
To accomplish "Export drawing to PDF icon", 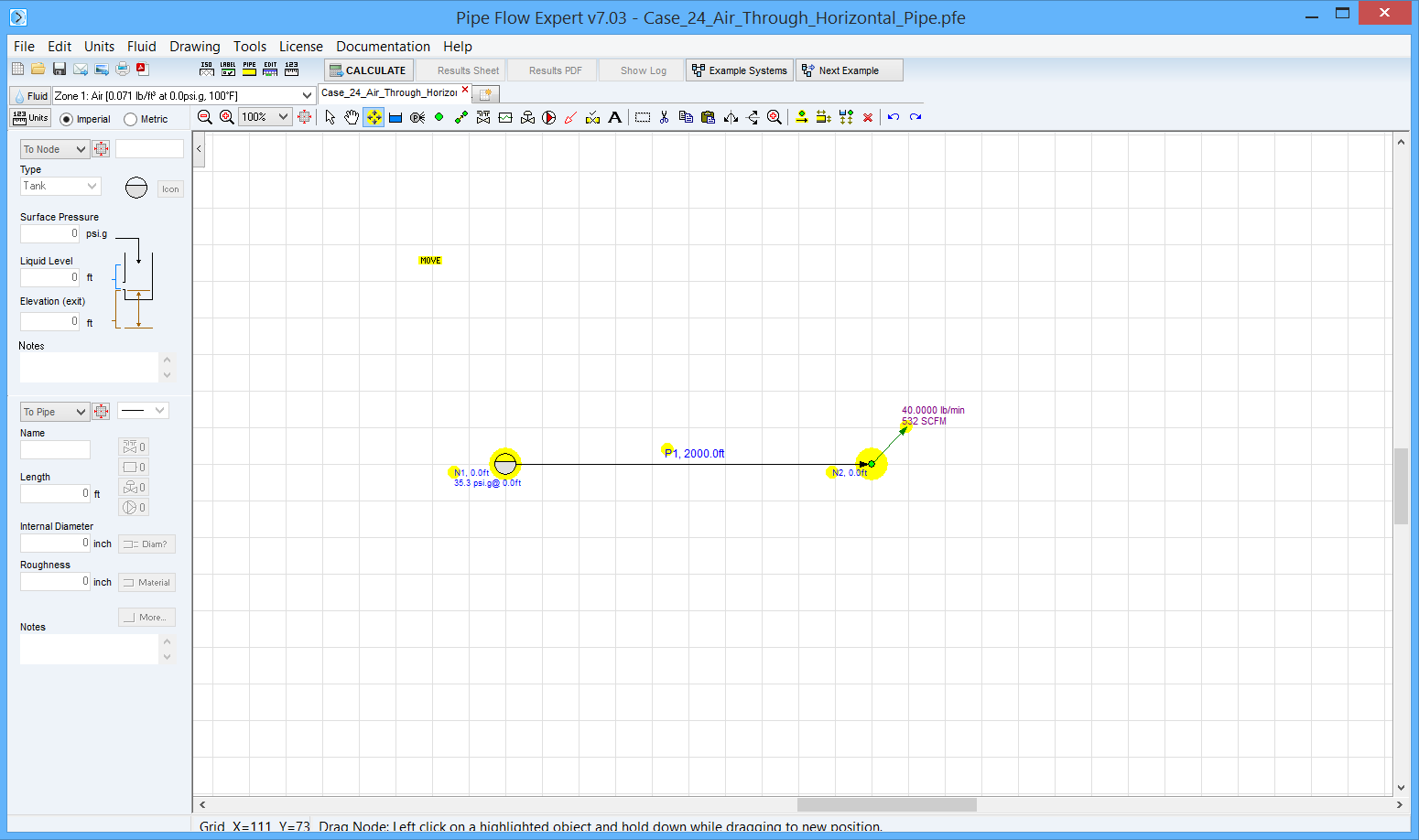I will tap(143, 69).
